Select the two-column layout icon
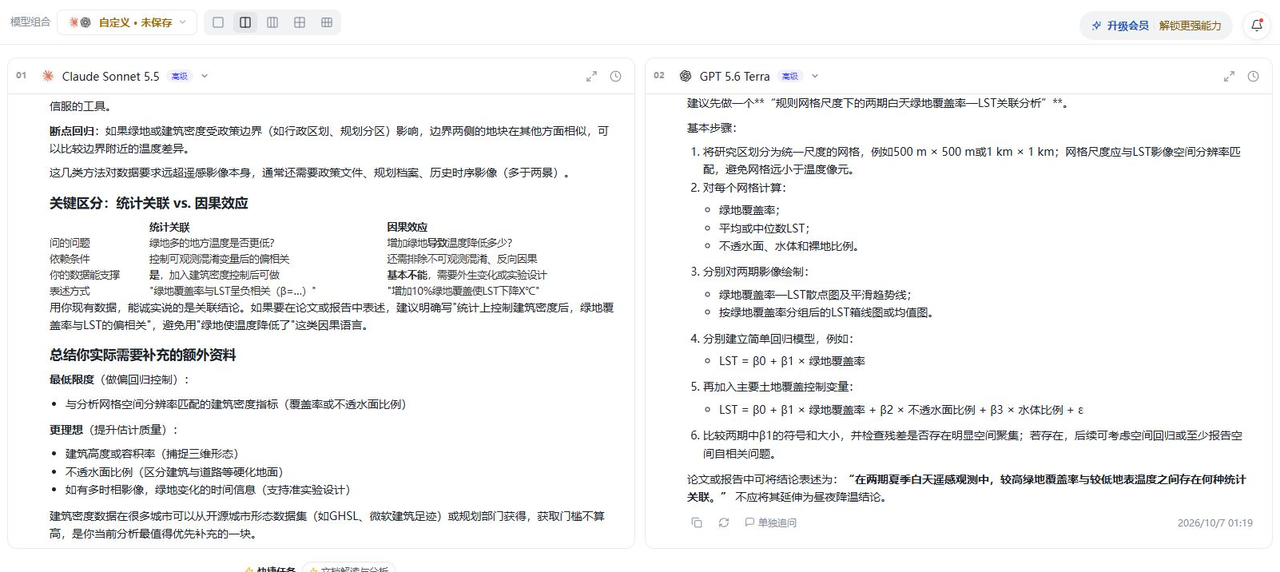The image size is (1280, 572). (x=245, y=22)
